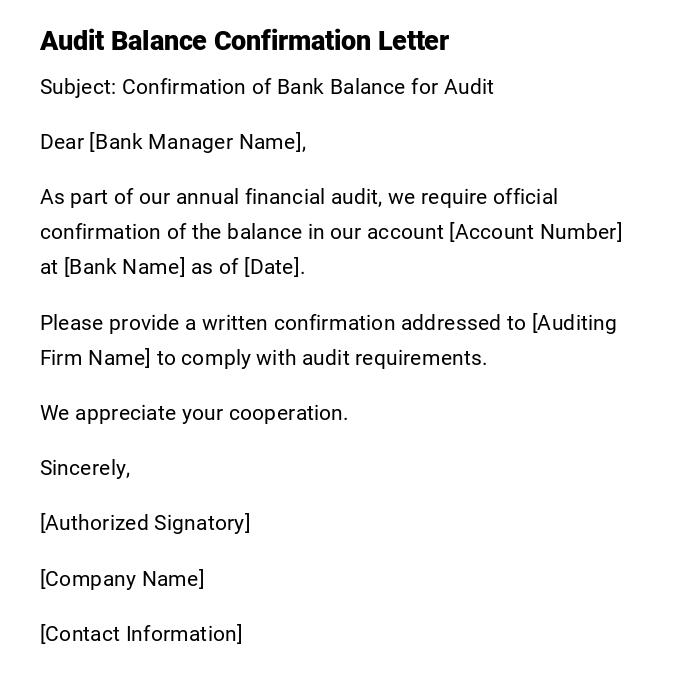Image resolution: width=700 pixels, height=696 pixels.
Task: Click the words audit requirements
Action: point(394,358)
